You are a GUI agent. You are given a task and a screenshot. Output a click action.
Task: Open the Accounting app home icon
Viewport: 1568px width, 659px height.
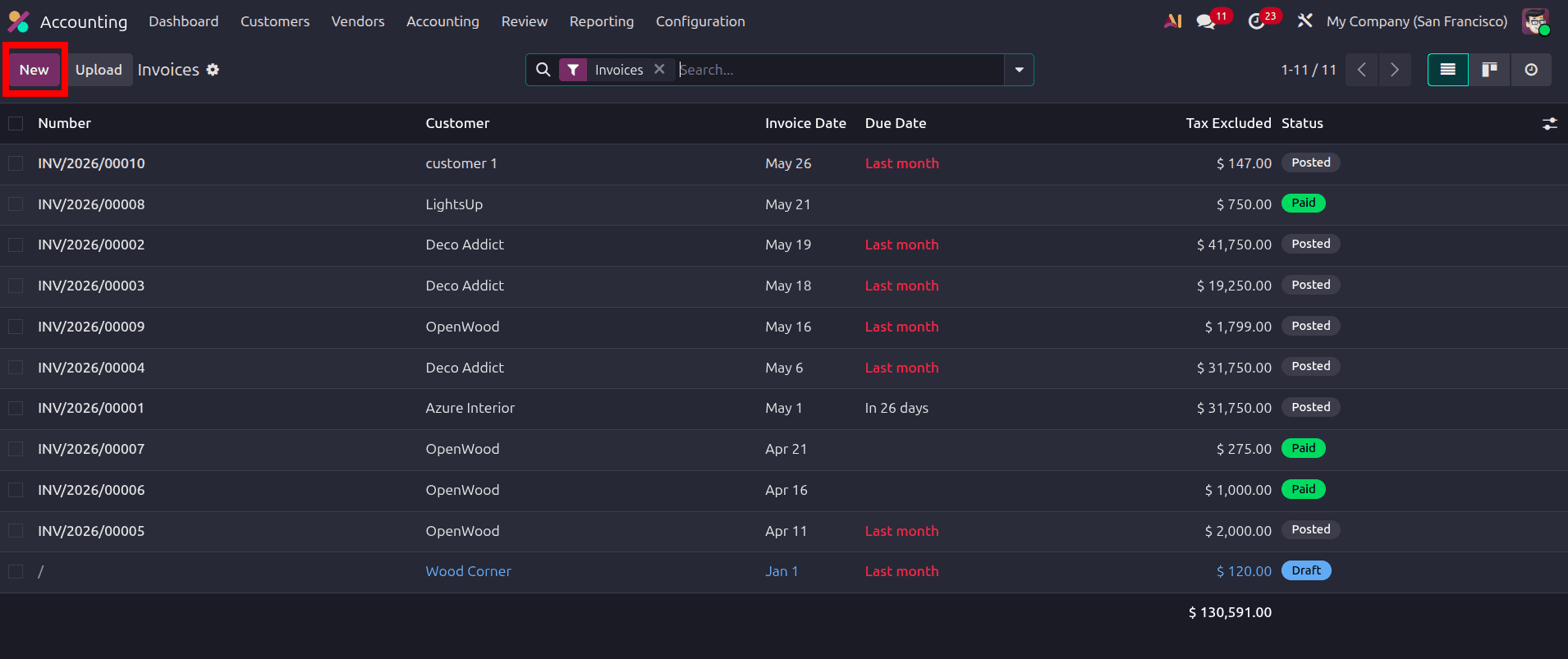pos(19,21)
